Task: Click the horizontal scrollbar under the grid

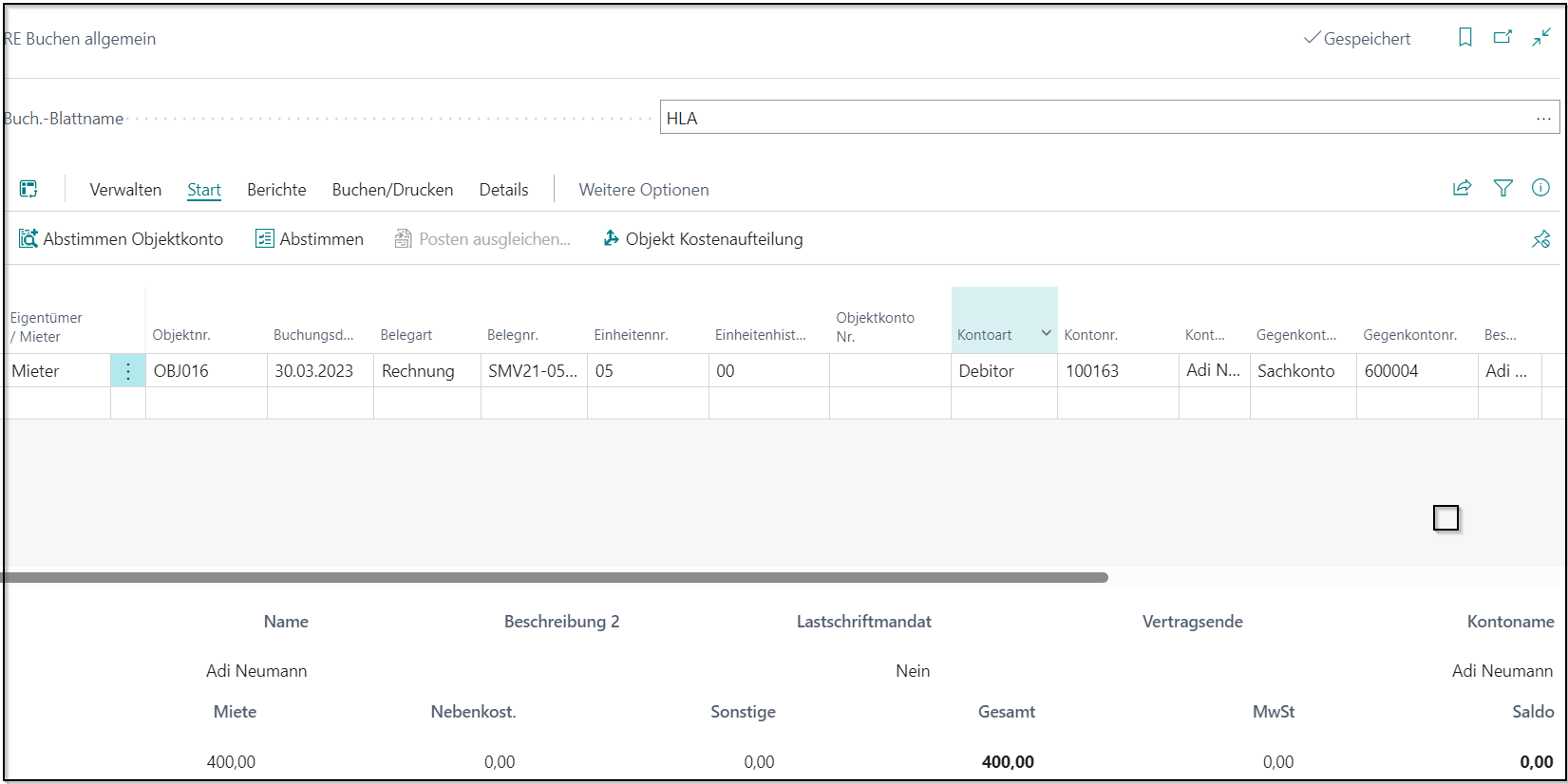Action: click(556, 577)
